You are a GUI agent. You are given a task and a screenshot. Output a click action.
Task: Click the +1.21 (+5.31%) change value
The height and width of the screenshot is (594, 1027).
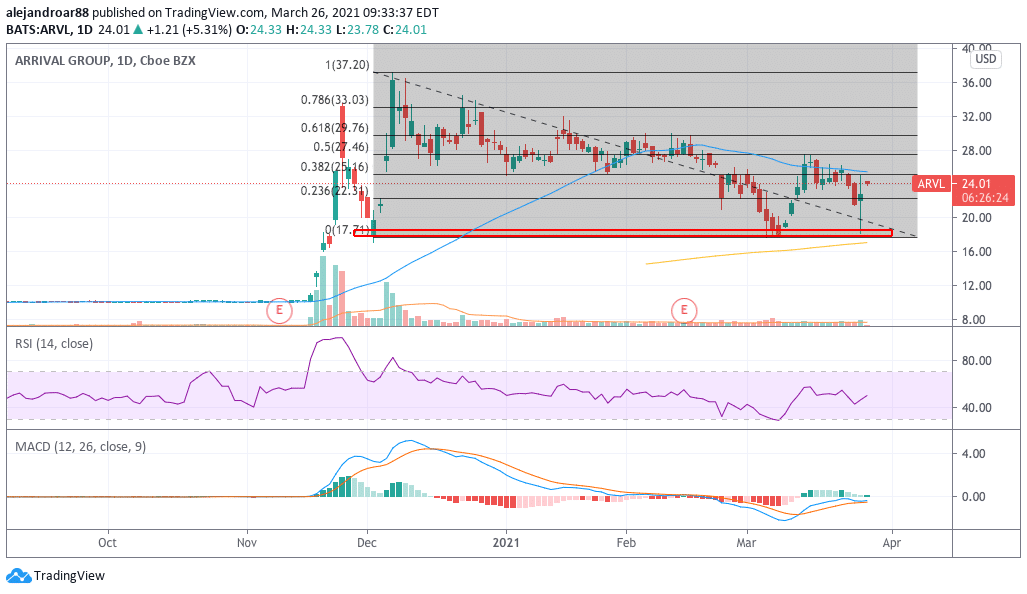(x=189, y=29)
